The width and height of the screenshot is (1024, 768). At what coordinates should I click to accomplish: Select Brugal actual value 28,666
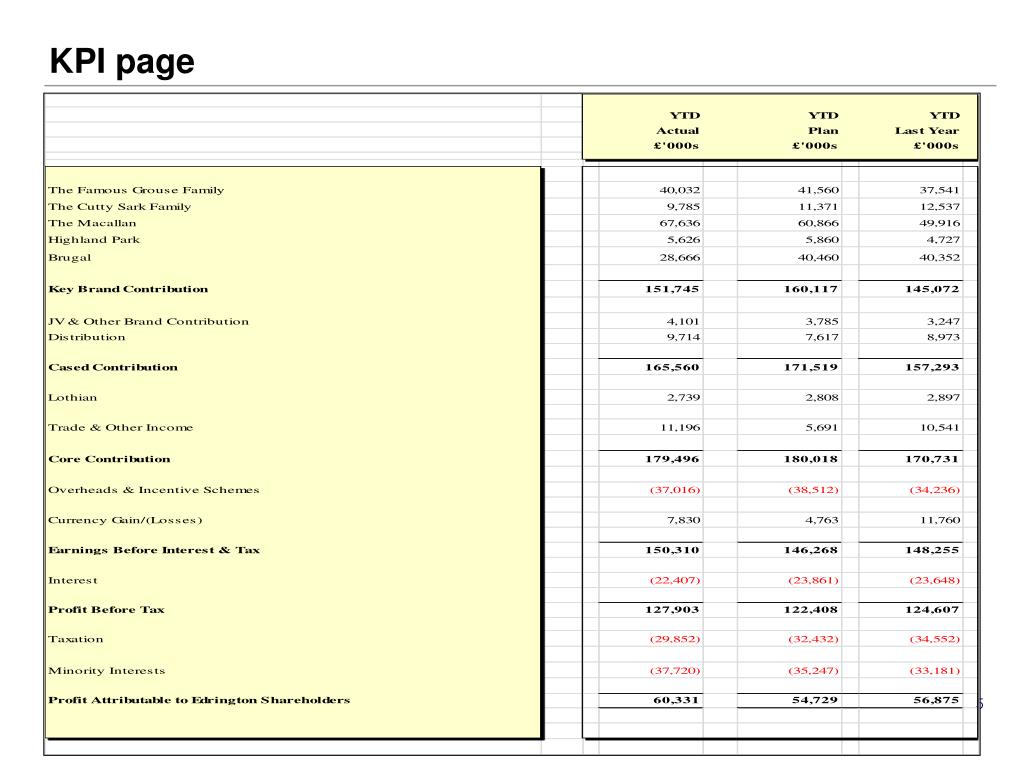point(680,257)
